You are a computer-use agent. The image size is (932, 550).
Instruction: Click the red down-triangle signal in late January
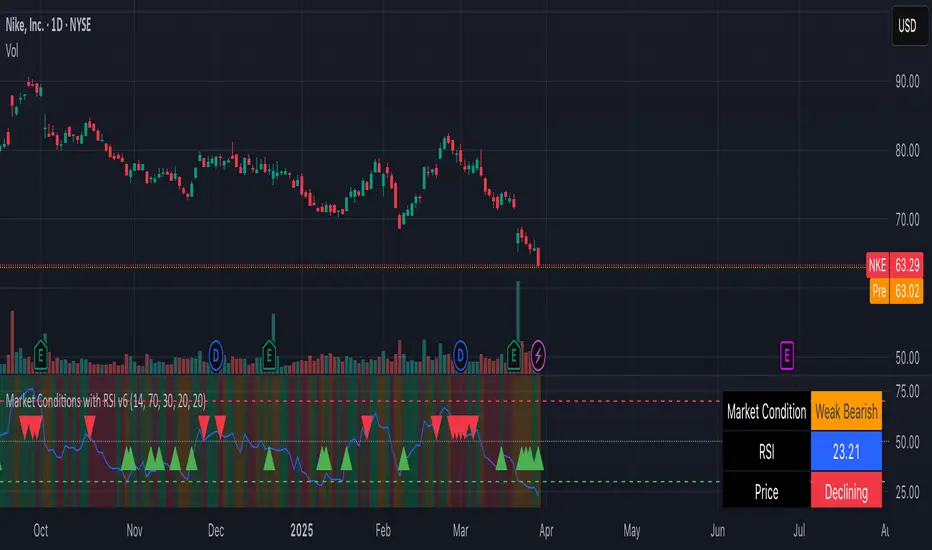[367, 426]
